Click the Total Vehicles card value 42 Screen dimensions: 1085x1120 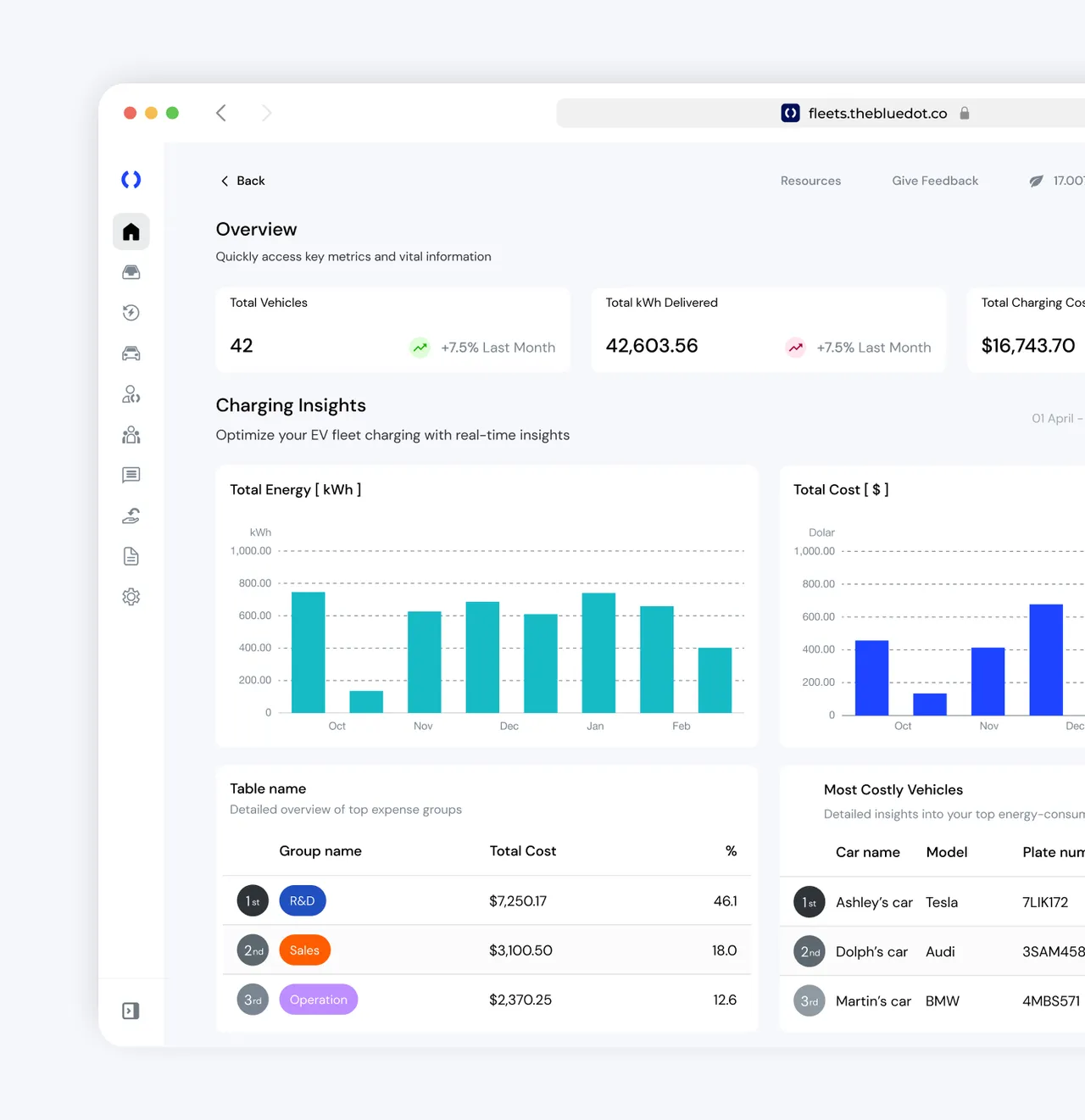pos(242,345)
